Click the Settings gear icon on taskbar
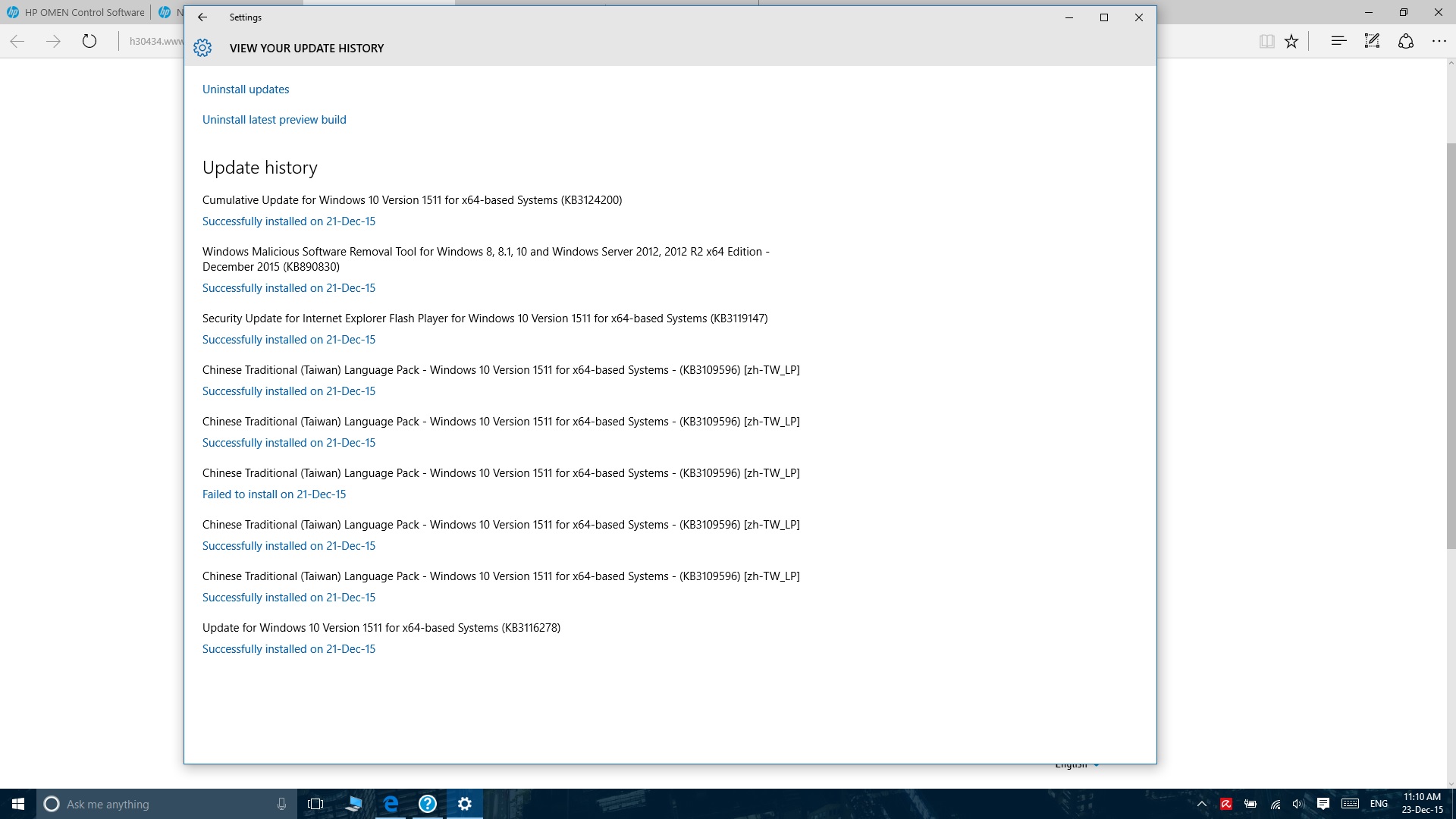The image size is (1456, 819). coord(465,804)
